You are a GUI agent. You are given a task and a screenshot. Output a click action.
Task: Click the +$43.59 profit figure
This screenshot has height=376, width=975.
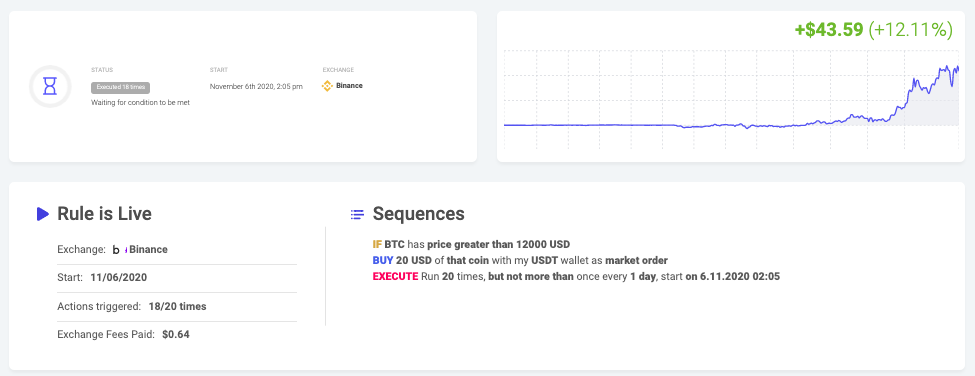[829, 29]
